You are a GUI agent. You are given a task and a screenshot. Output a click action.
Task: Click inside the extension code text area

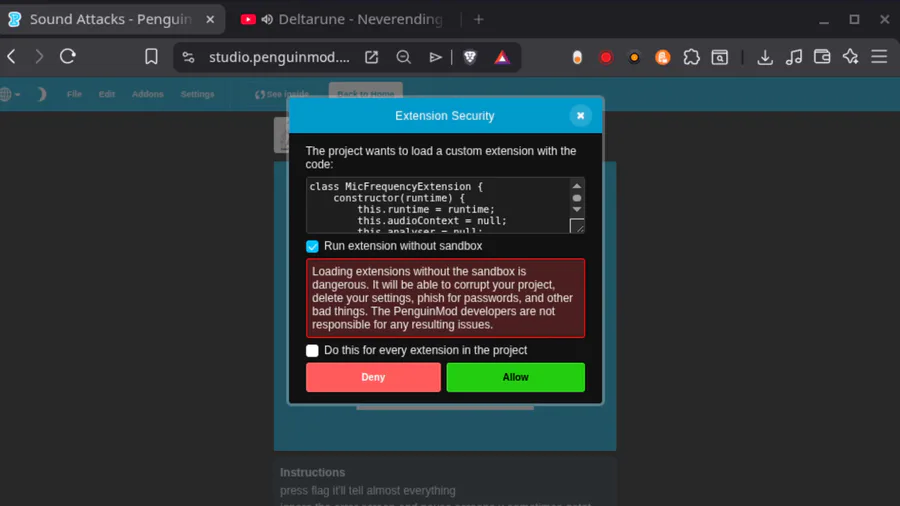pyautogui.click(x=438, y=205)
